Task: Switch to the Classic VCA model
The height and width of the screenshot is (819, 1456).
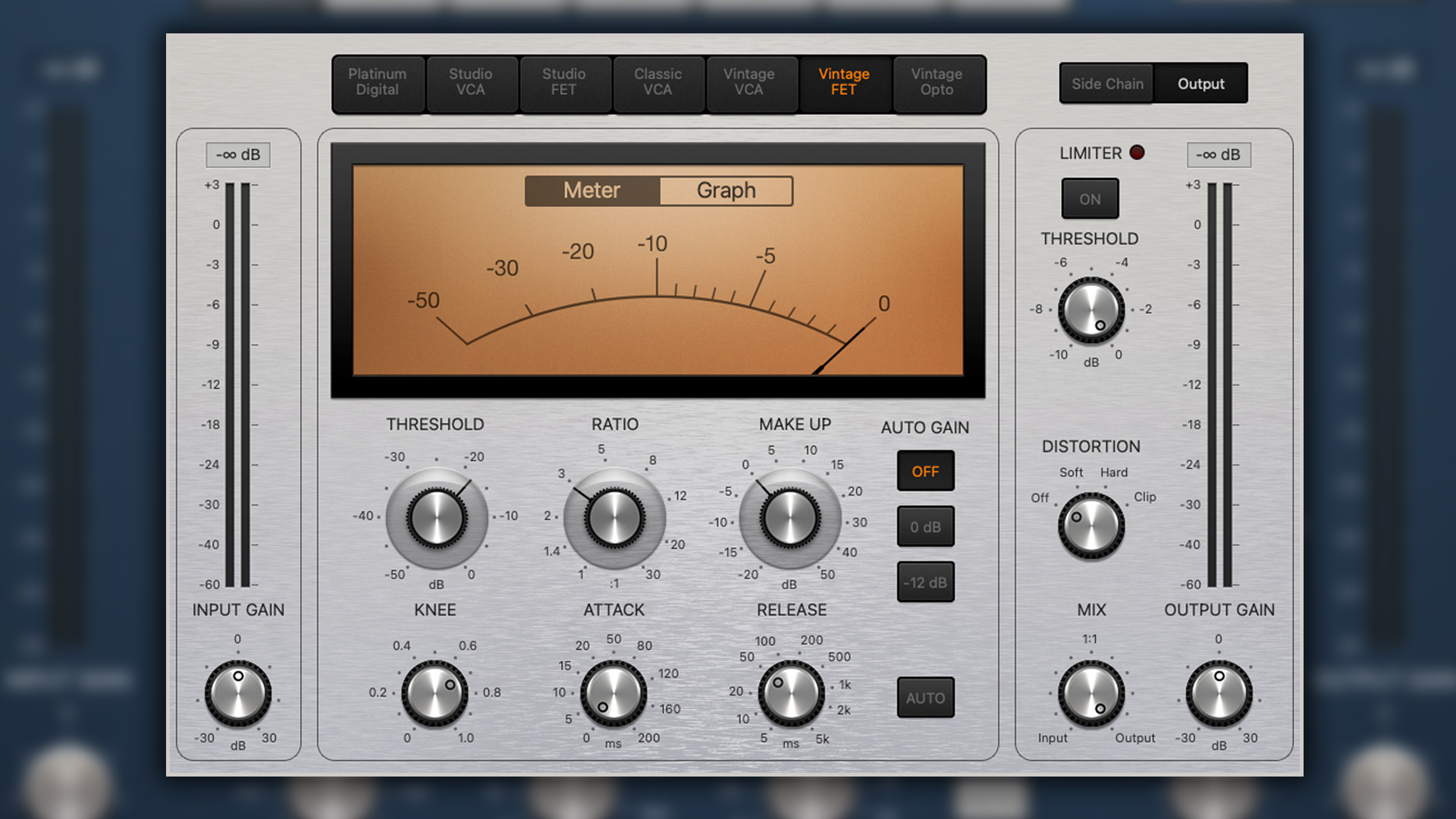Action: 657,83
